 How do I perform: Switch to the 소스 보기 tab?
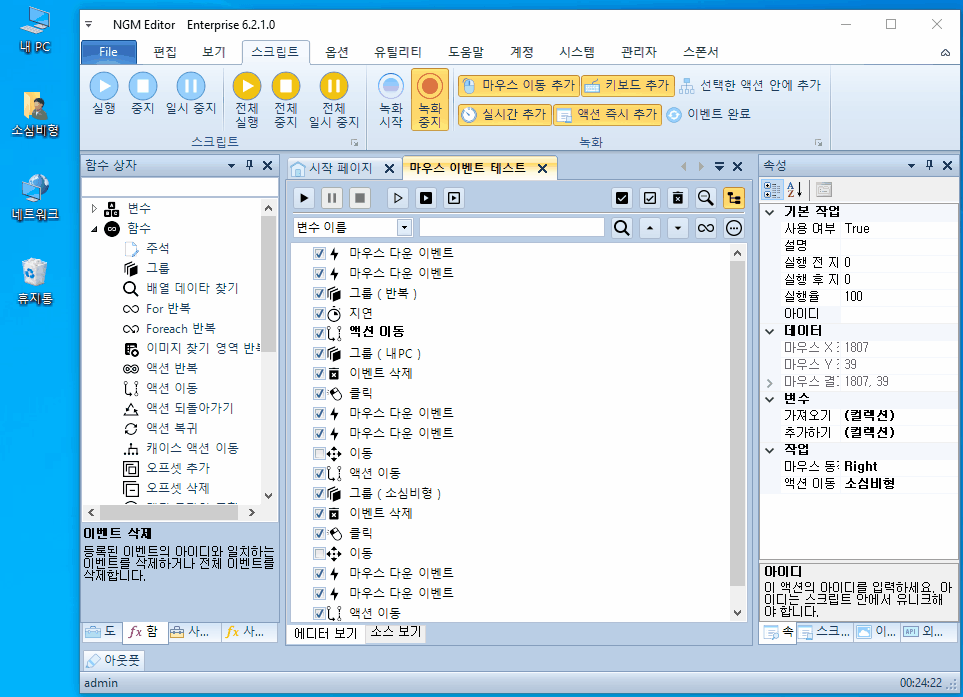point(396,632)
